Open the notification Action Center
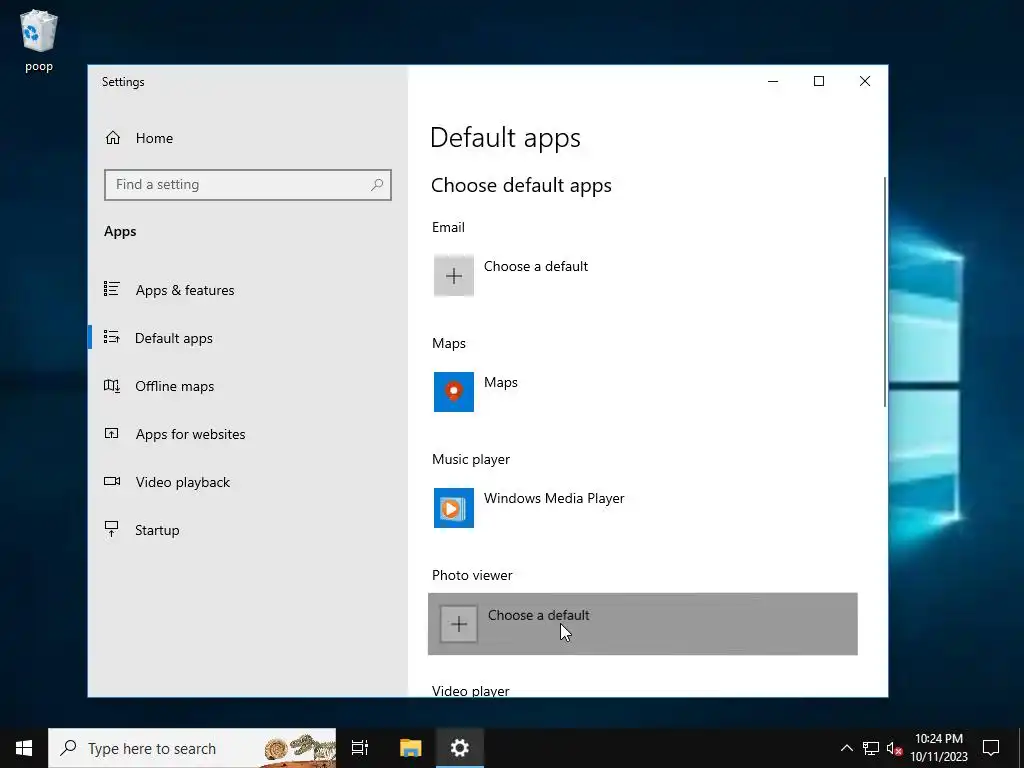The width and height of the screenshot is (1024, 768). 991,748
